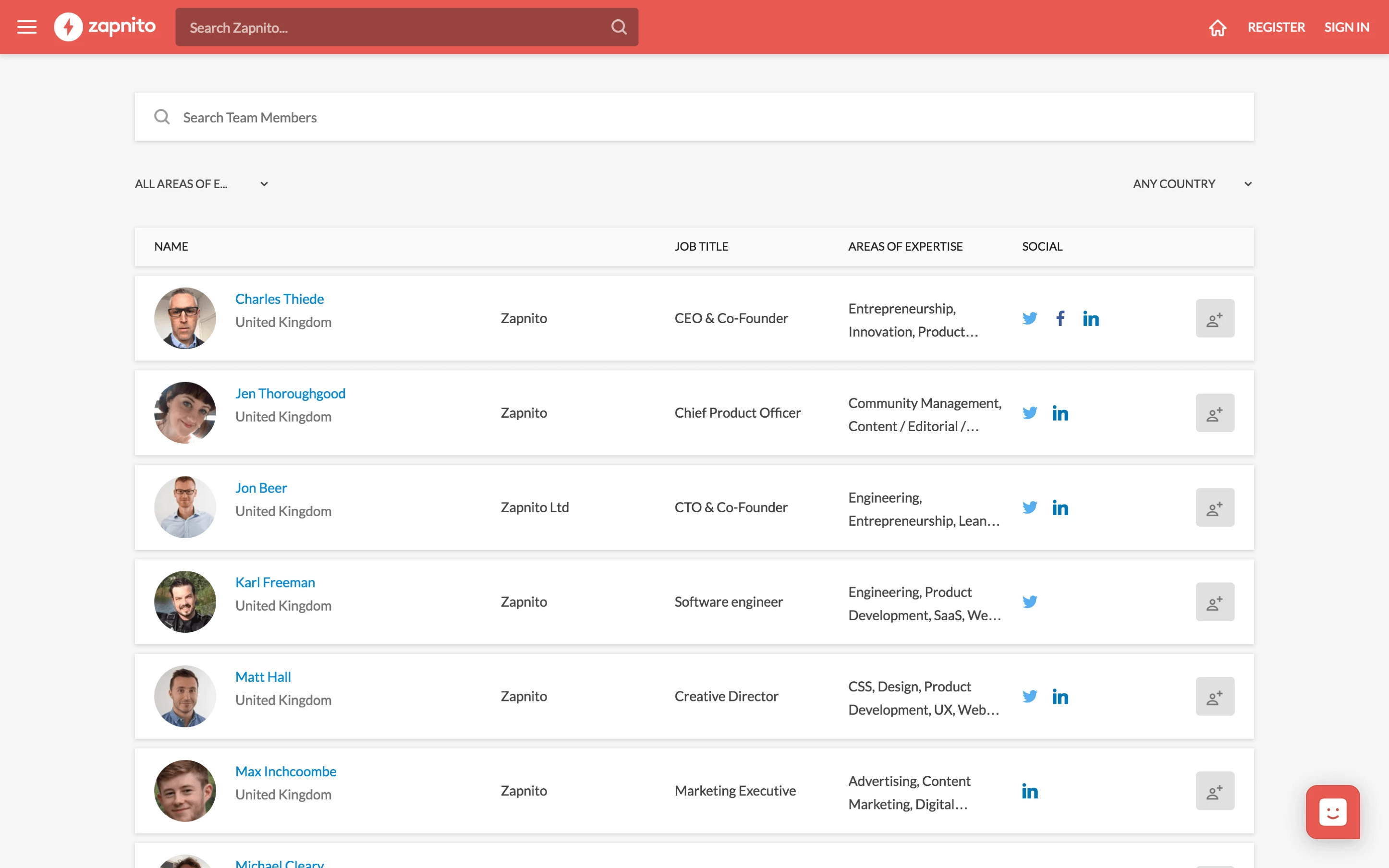Open the hamburger menu
This screenshot has height=868, width=1389.
[x=27, y=27]
